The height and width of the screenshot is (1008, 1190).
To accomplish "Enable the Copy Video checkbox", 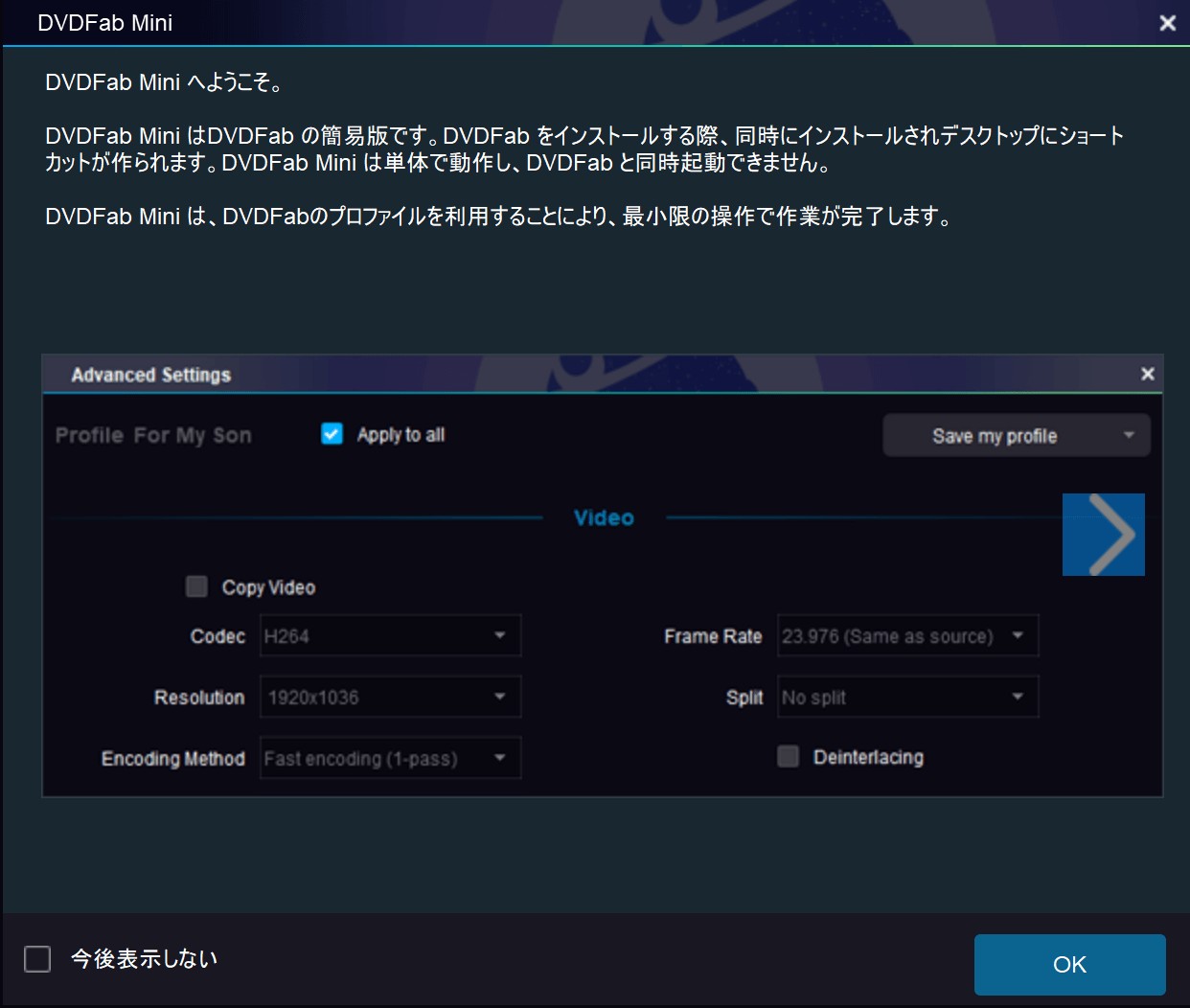I will pos(196,586).
